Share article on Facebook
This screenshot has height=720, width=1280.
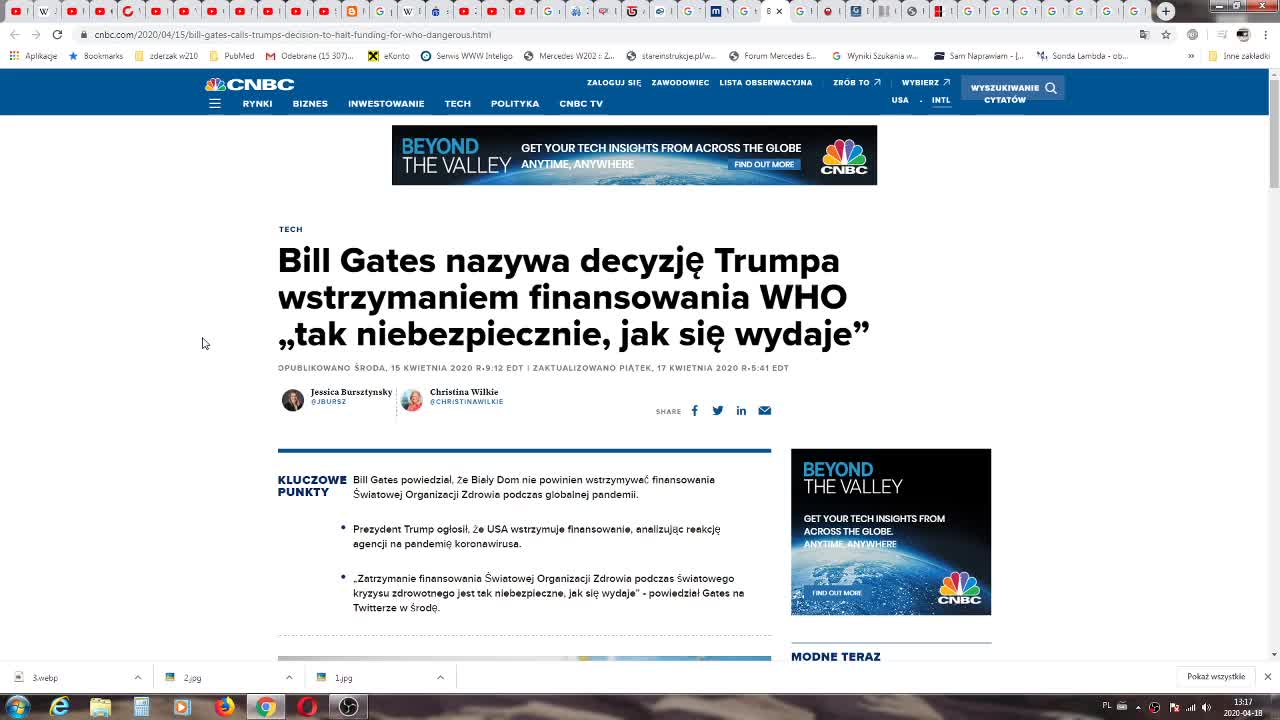694,411
